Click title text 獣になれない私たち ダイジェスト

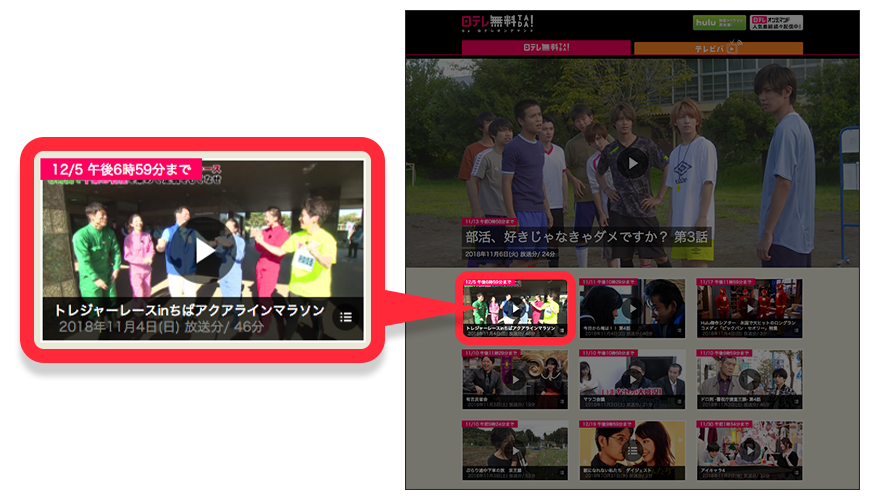617,470
